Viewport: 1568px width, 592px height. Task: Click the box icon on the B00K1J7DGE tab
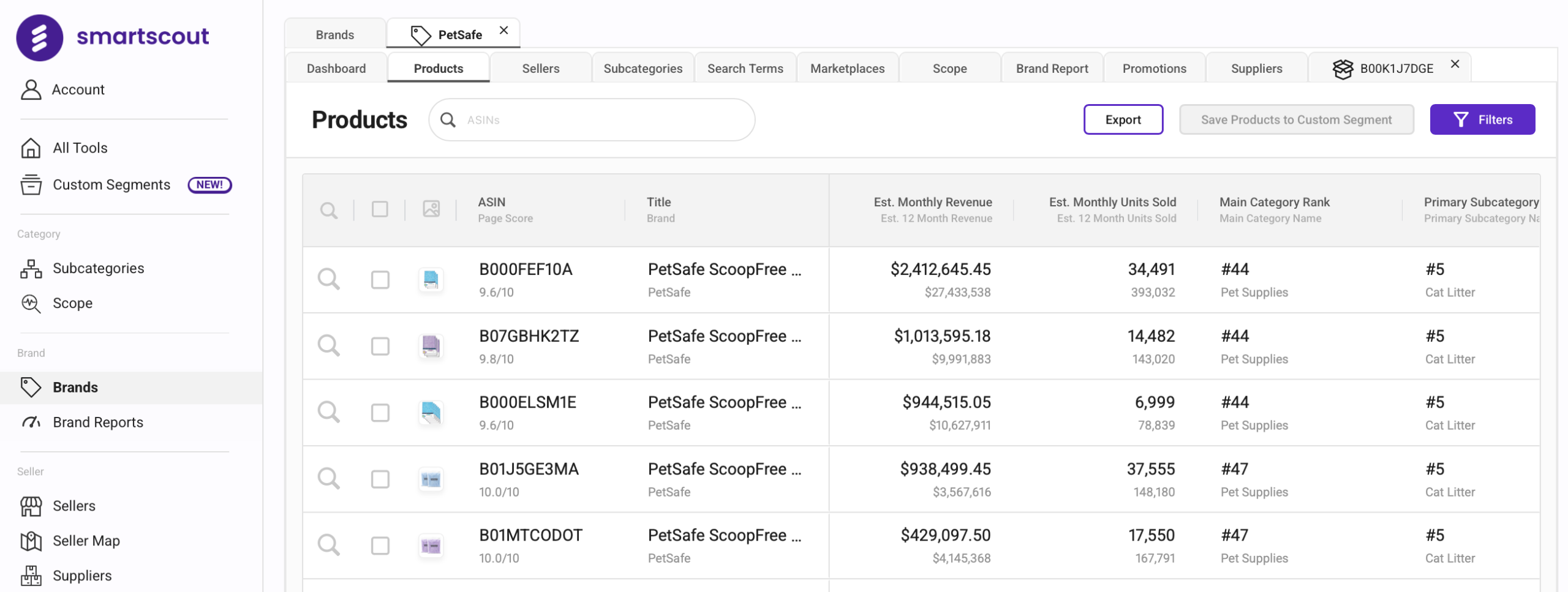(x=1343, y=69)
